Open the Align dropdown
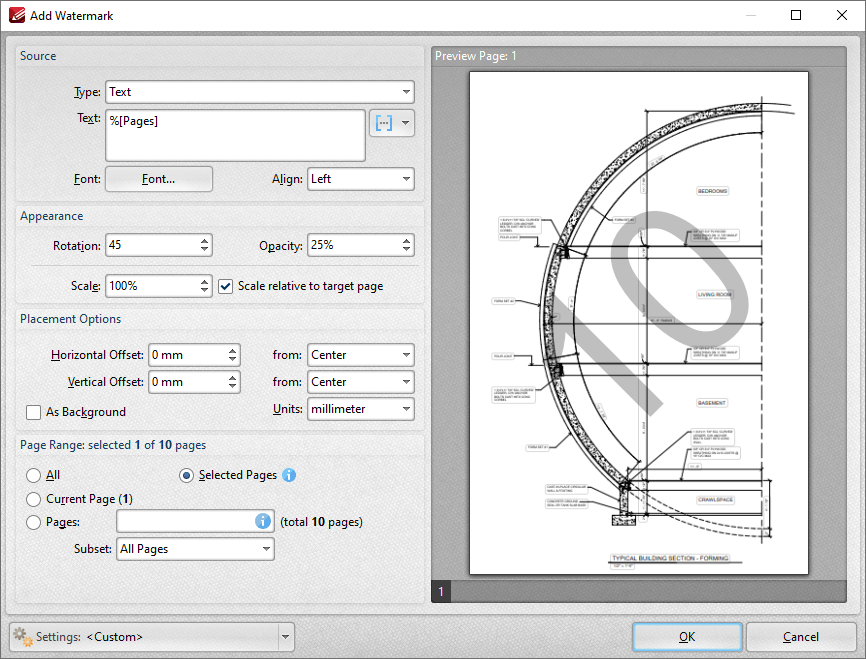This screenshot has height=659, width=866. tap(361, 179)
